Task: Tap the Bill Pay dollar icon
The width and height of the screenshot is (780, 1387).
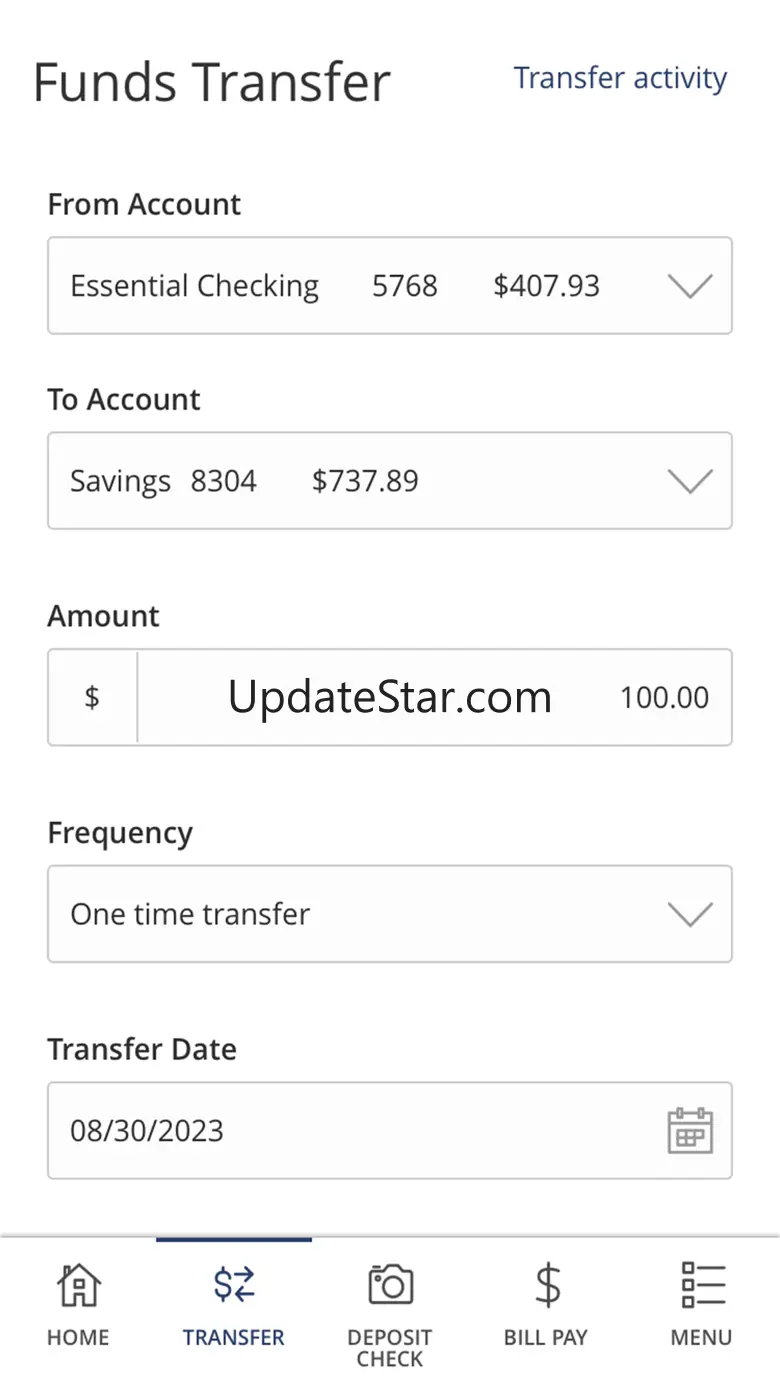Action: 546,1284
